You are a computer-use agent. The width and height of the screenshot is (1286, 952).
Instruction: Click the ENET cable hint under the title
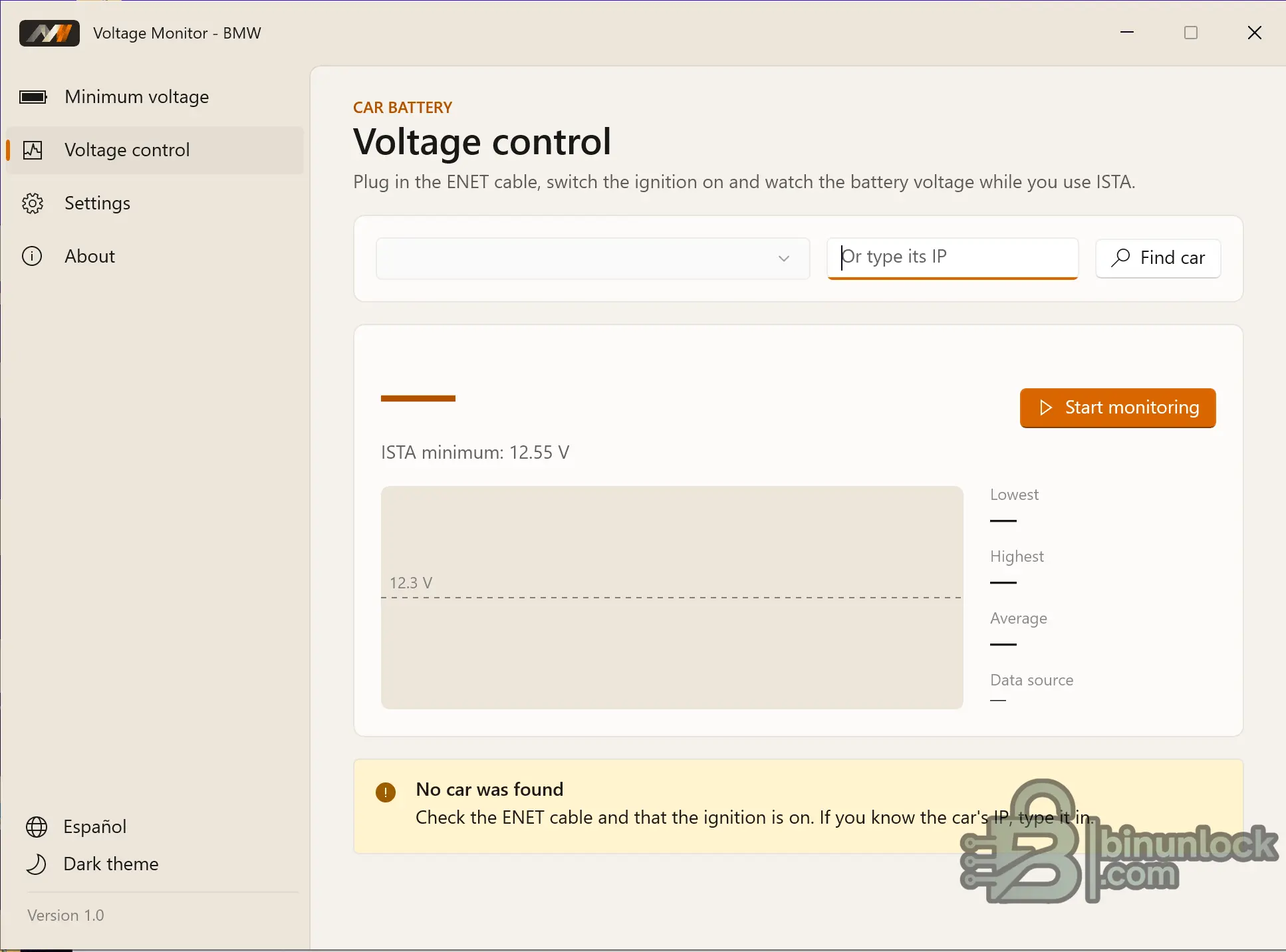(x=744, y=182)
